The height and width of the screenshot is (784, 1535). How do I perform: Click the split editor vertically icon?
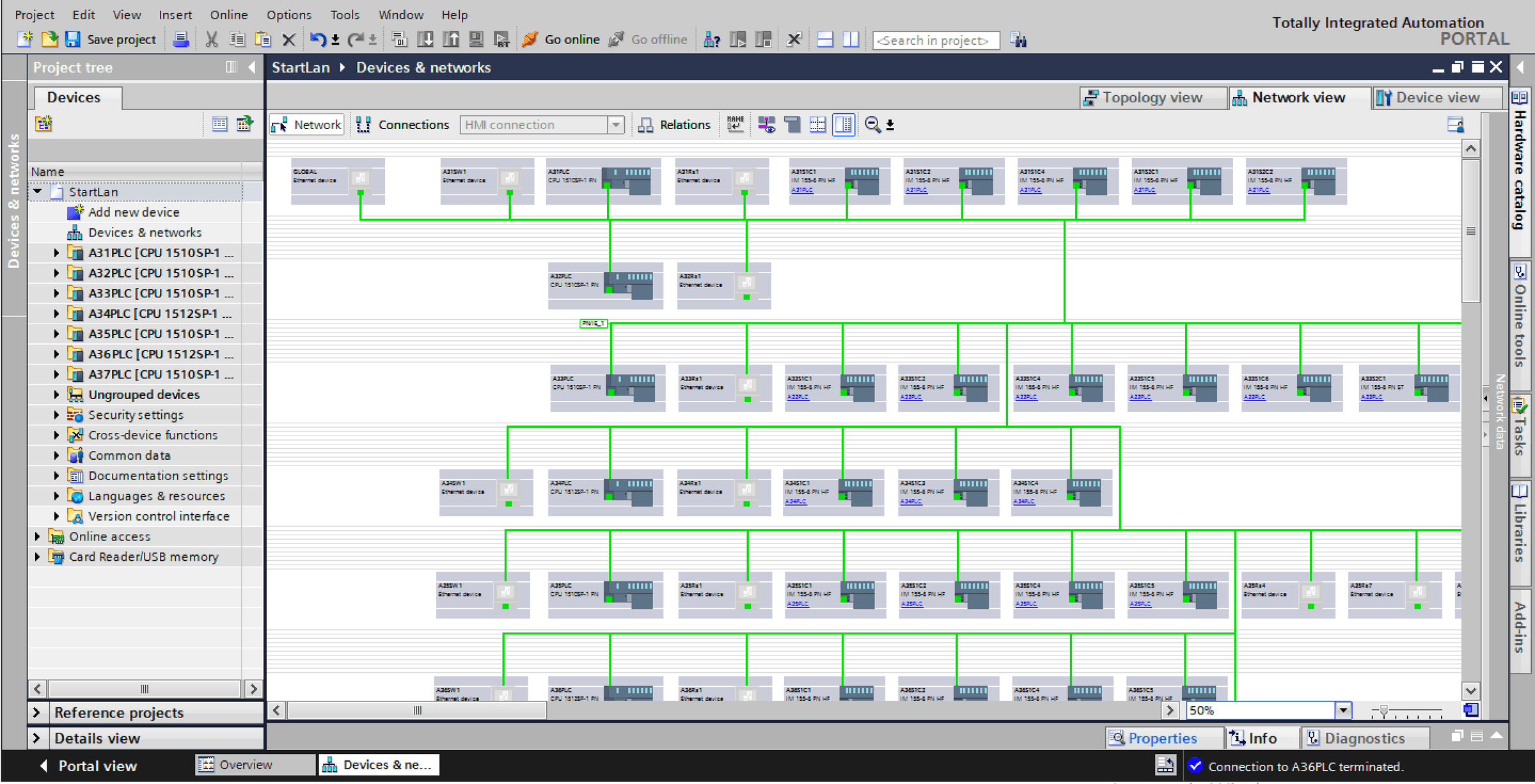pos(851,40)
